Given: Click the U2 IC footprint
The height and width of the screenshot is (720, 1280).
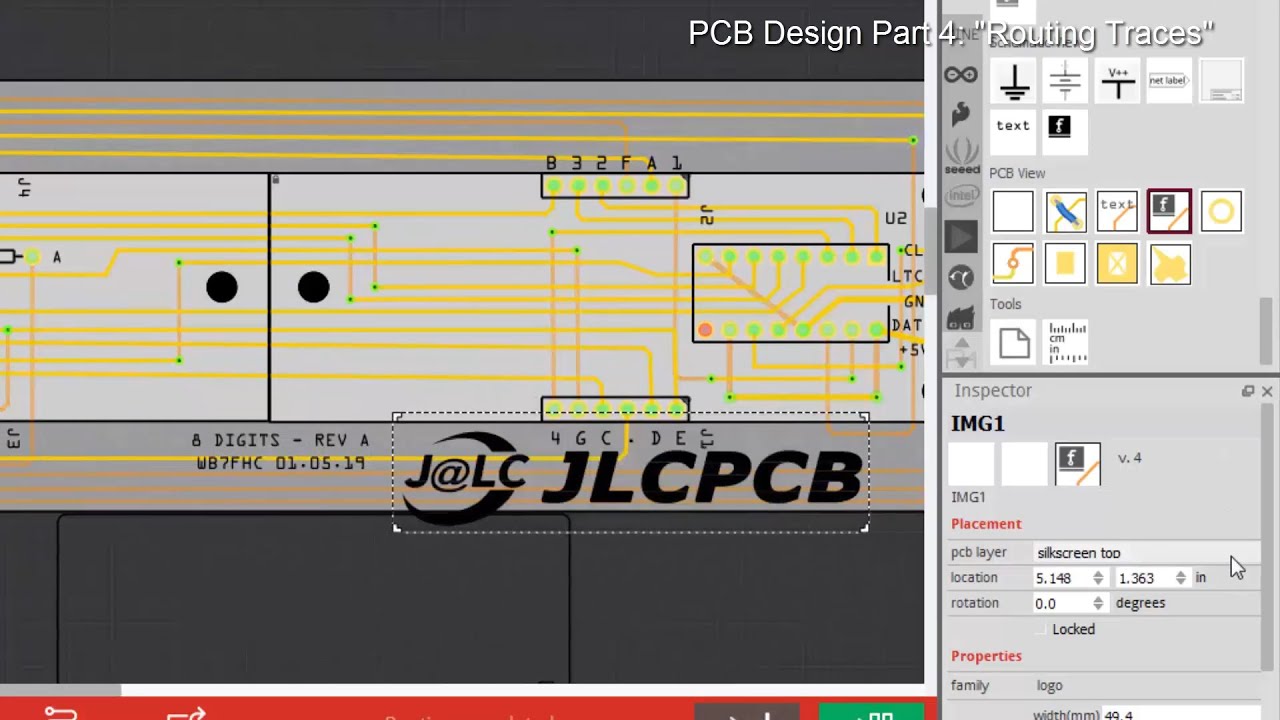Looking at the screenshot, I should pyautogui.click(x=790, y=293).
